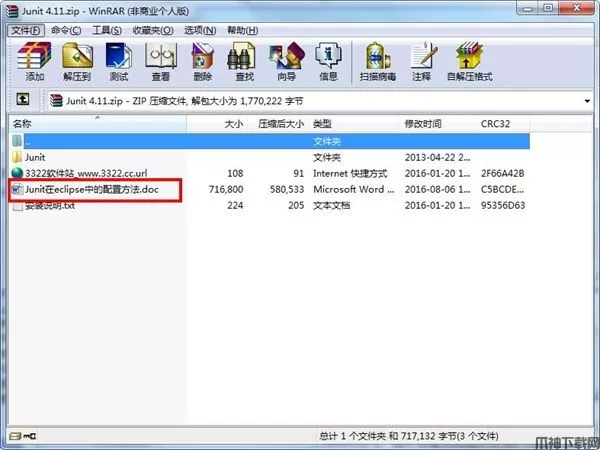Click type cell Internet 快捷方式

pyautogui.click(x=350, y=173)
